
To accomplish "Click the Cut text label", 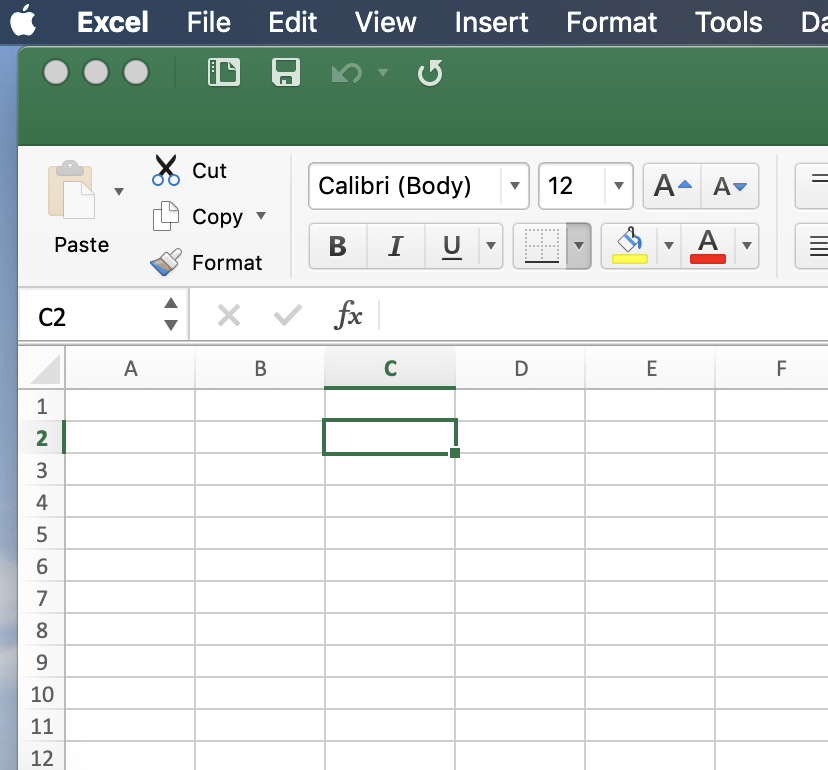I will [209, 171].
